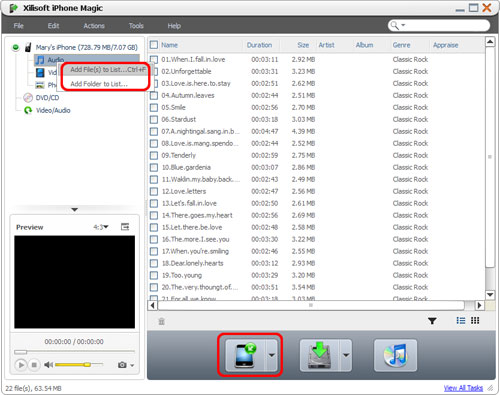Screen dimensions: 500x395
Task: Open the search options dropdown arrow
Action: coord(403,25)
